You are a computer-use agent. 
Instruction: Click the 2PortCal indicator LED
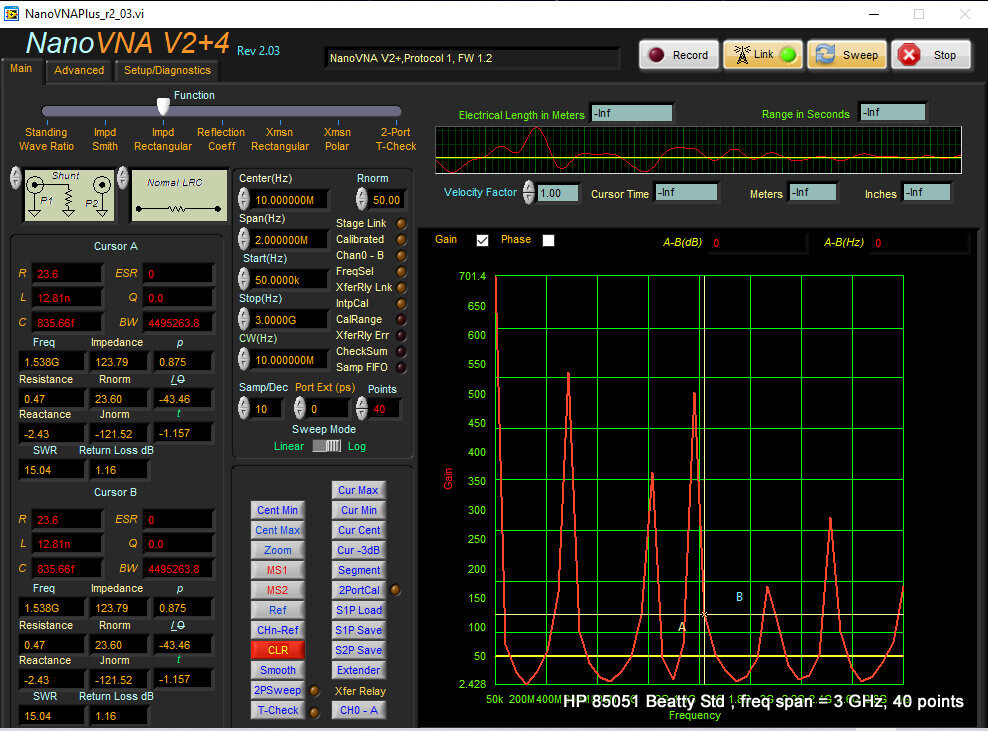pyautogui.click(x=395, y=590)
